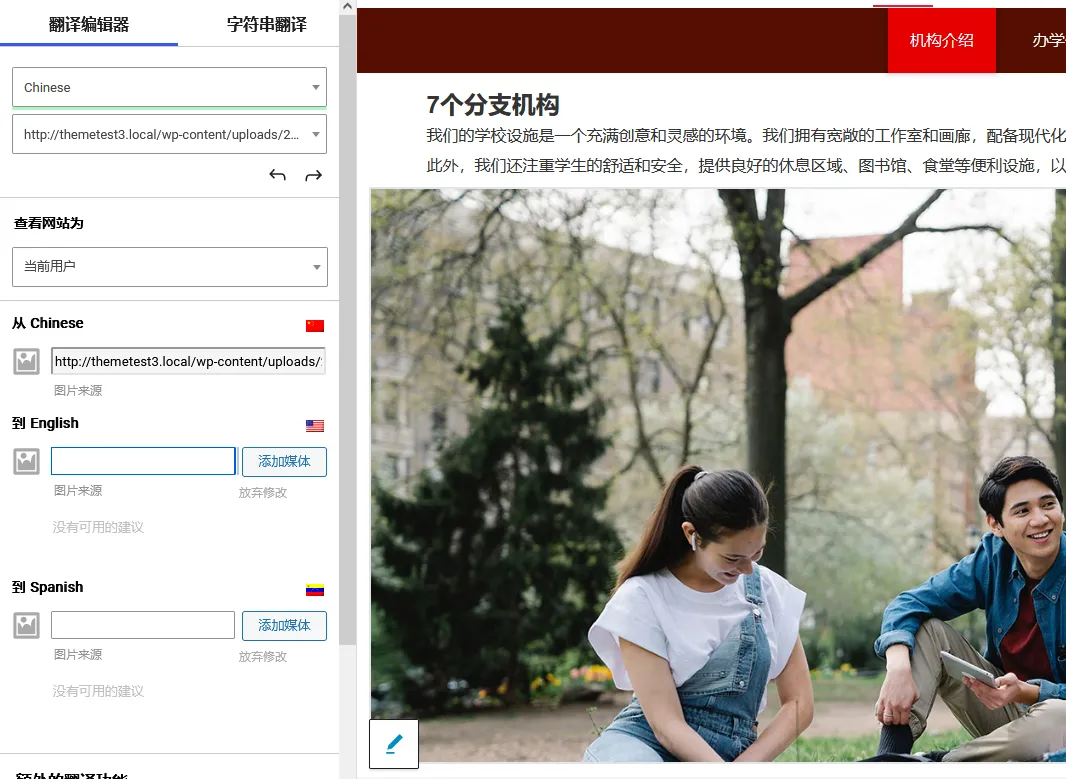
Task: Click the English flag icon
Action: (315, 425)
